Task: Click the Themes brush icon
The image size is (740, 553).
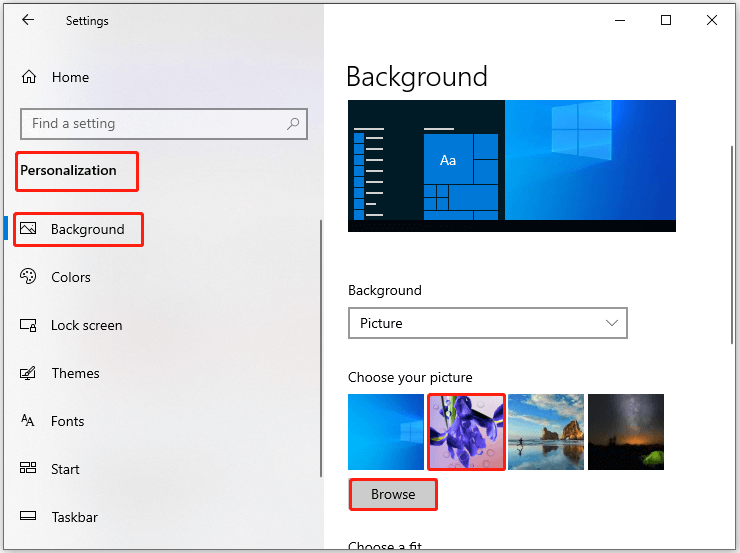Action: point(28,373)
